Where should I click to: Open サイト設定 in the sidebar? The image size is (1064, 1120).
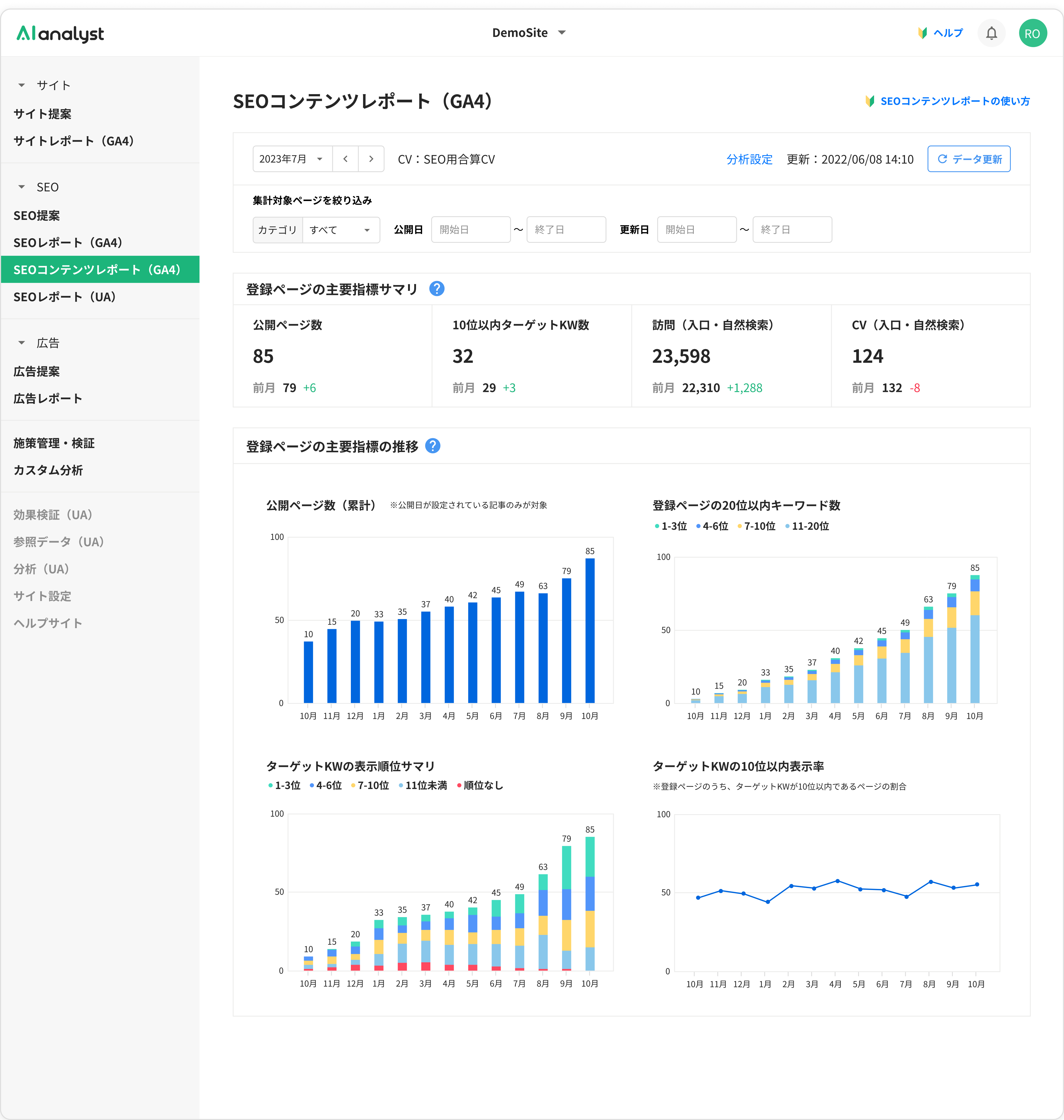click(x=43, y=596)
